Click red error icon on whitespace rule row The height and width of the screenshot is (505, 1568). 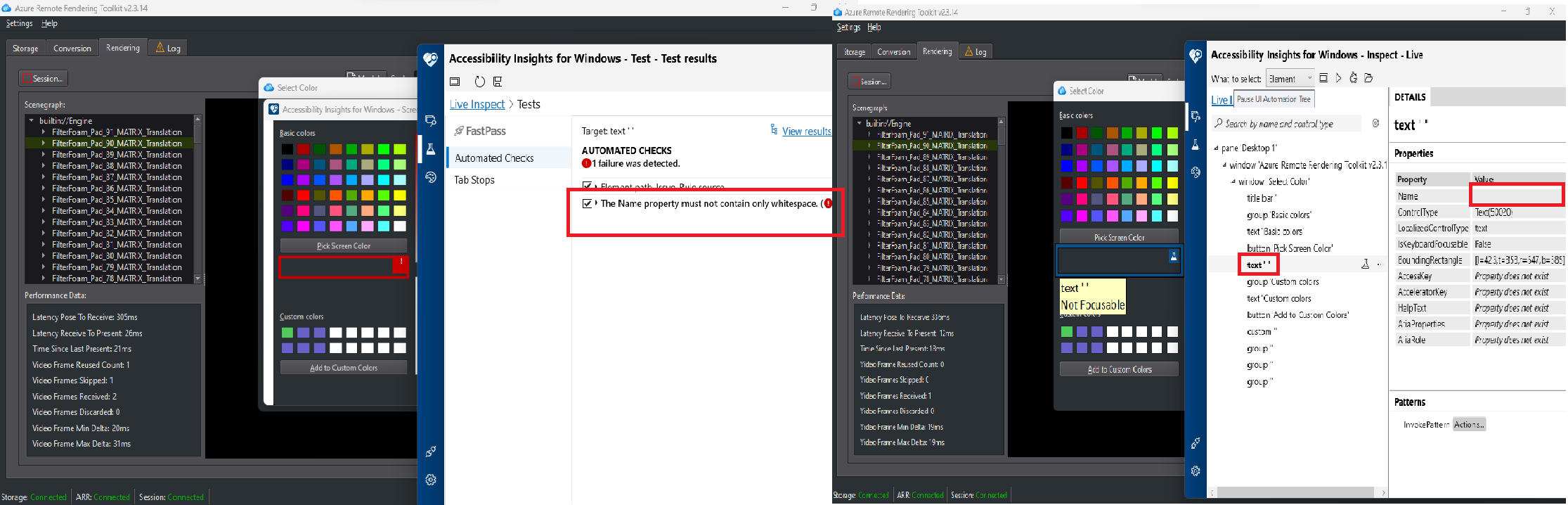click(x=828, y=203)
